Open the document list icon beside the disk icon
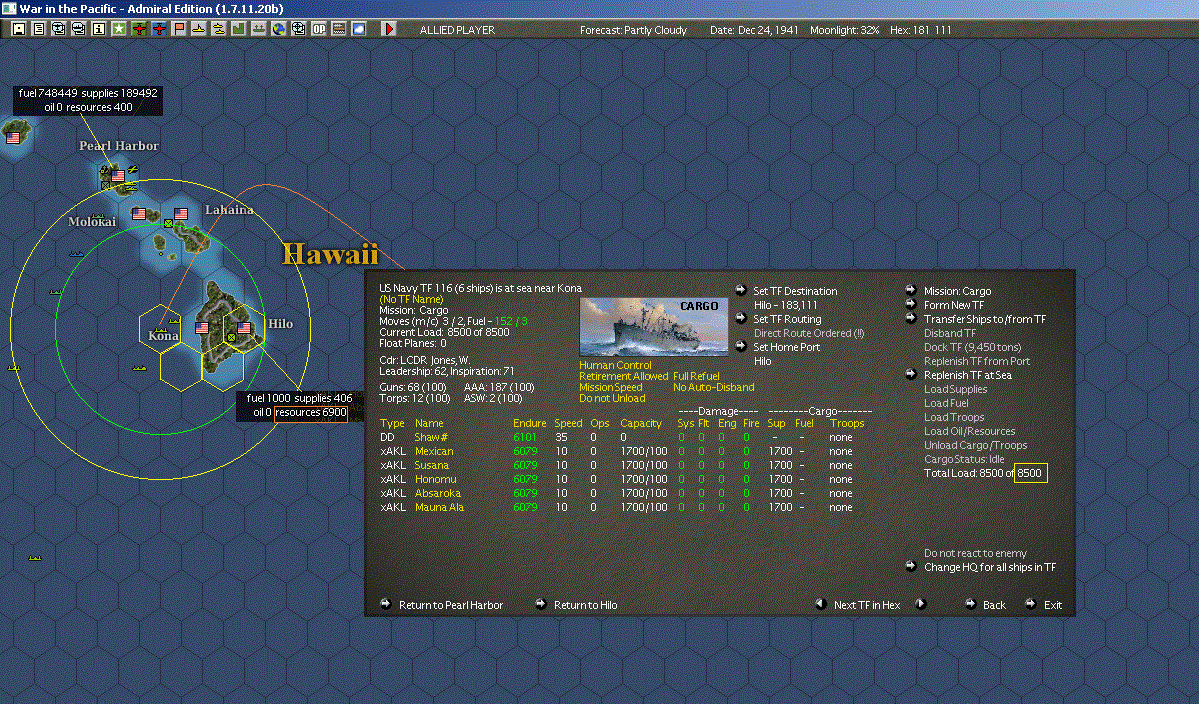Viewport: 1199px width, 704px height. [39, 29]
